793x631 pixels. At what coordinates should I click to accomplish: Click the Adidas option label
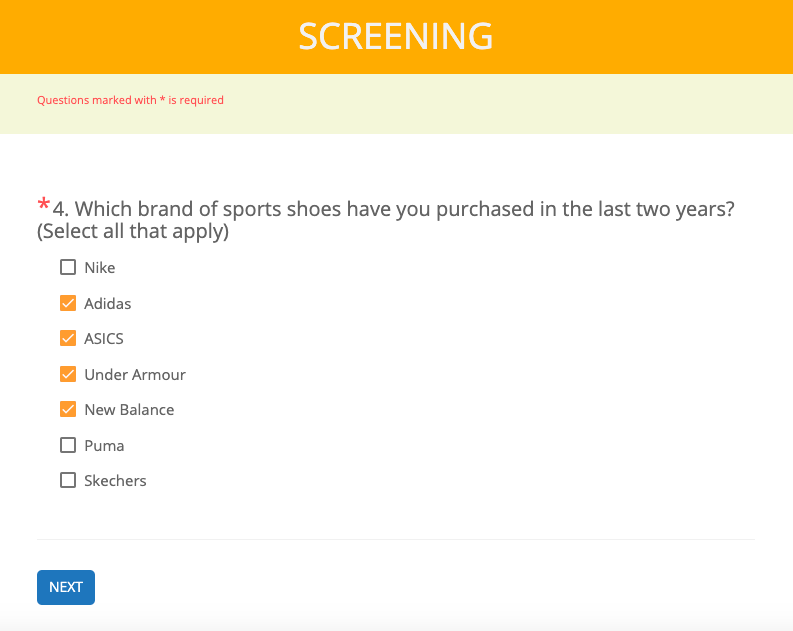[x=108, y=303]
